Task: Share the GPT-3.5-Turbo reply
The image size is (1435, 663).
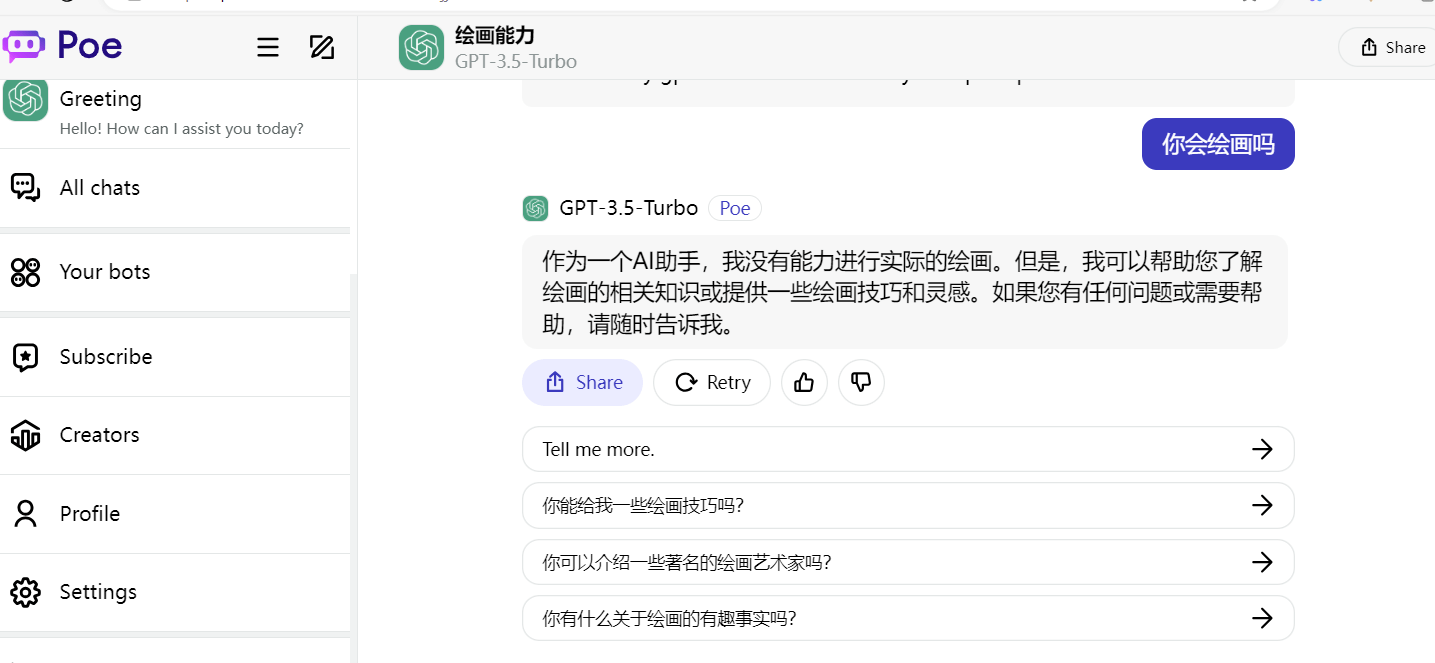Action: pyautogui.click(x=582, y=382)
